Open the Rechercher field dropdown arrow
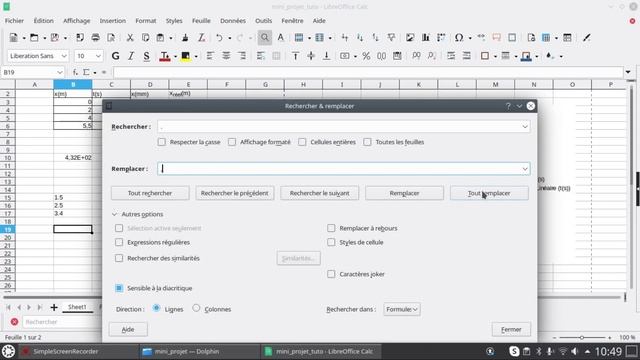The width and height of the screenshot is (640, 360). 525,127
